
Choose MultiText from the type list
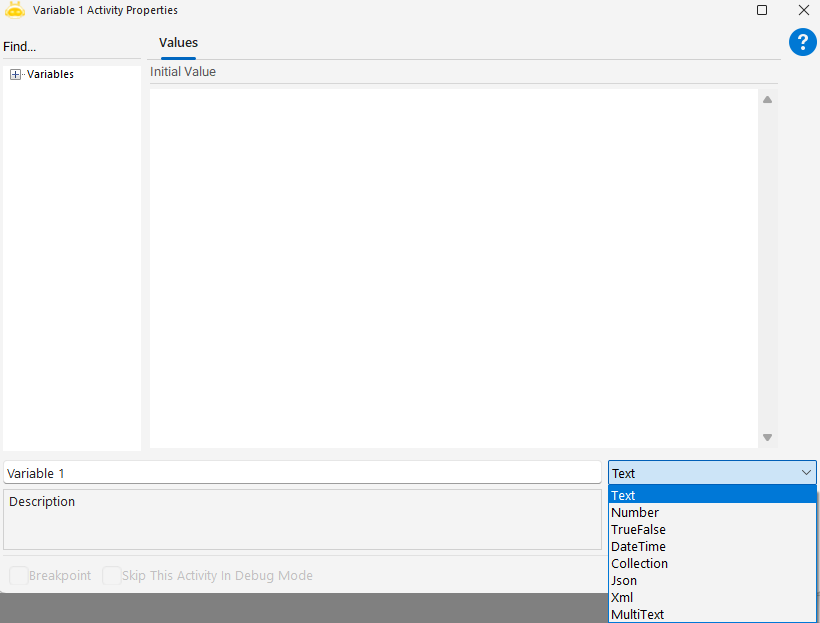point(637,615)
